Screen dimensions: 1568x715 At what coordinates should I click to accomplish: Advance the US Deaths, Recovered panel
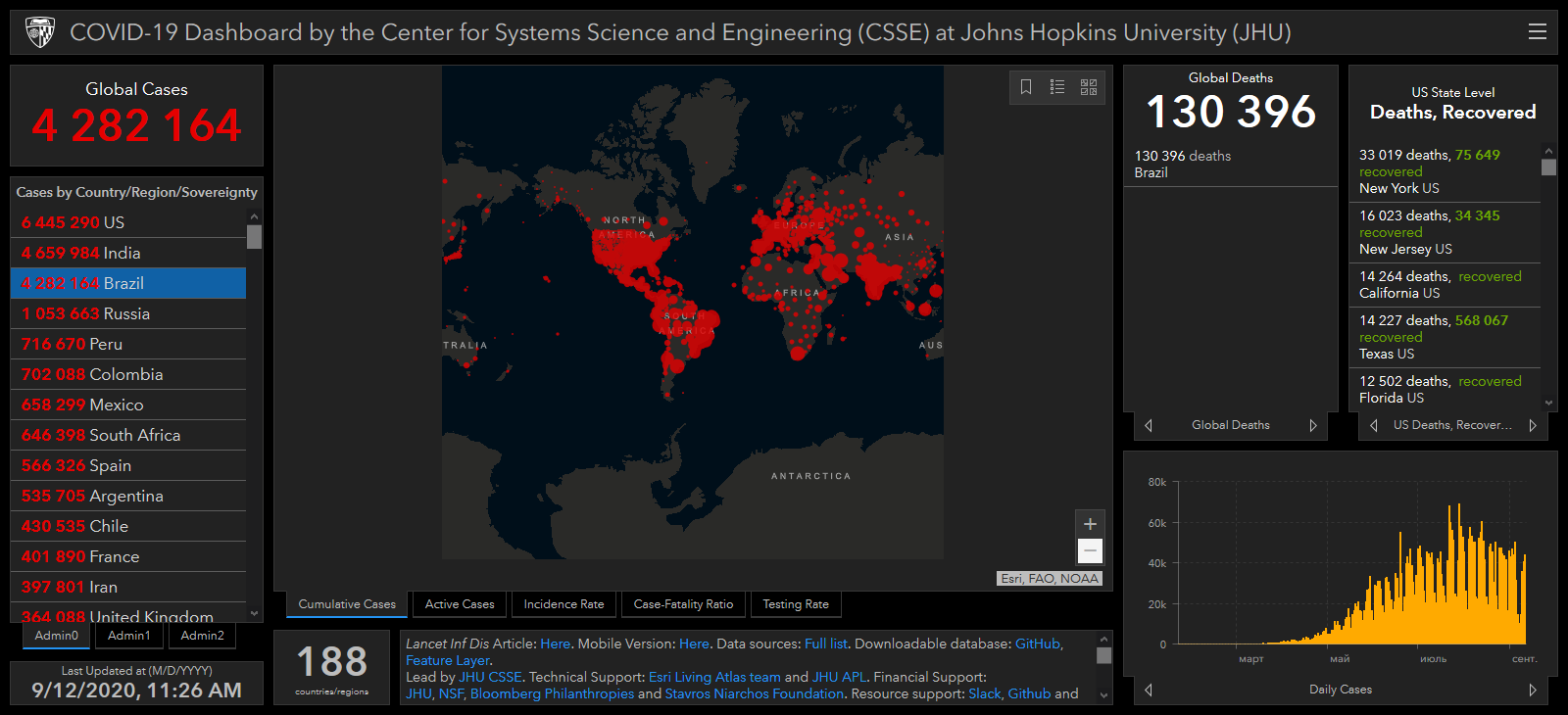[x=1533, y=425]
